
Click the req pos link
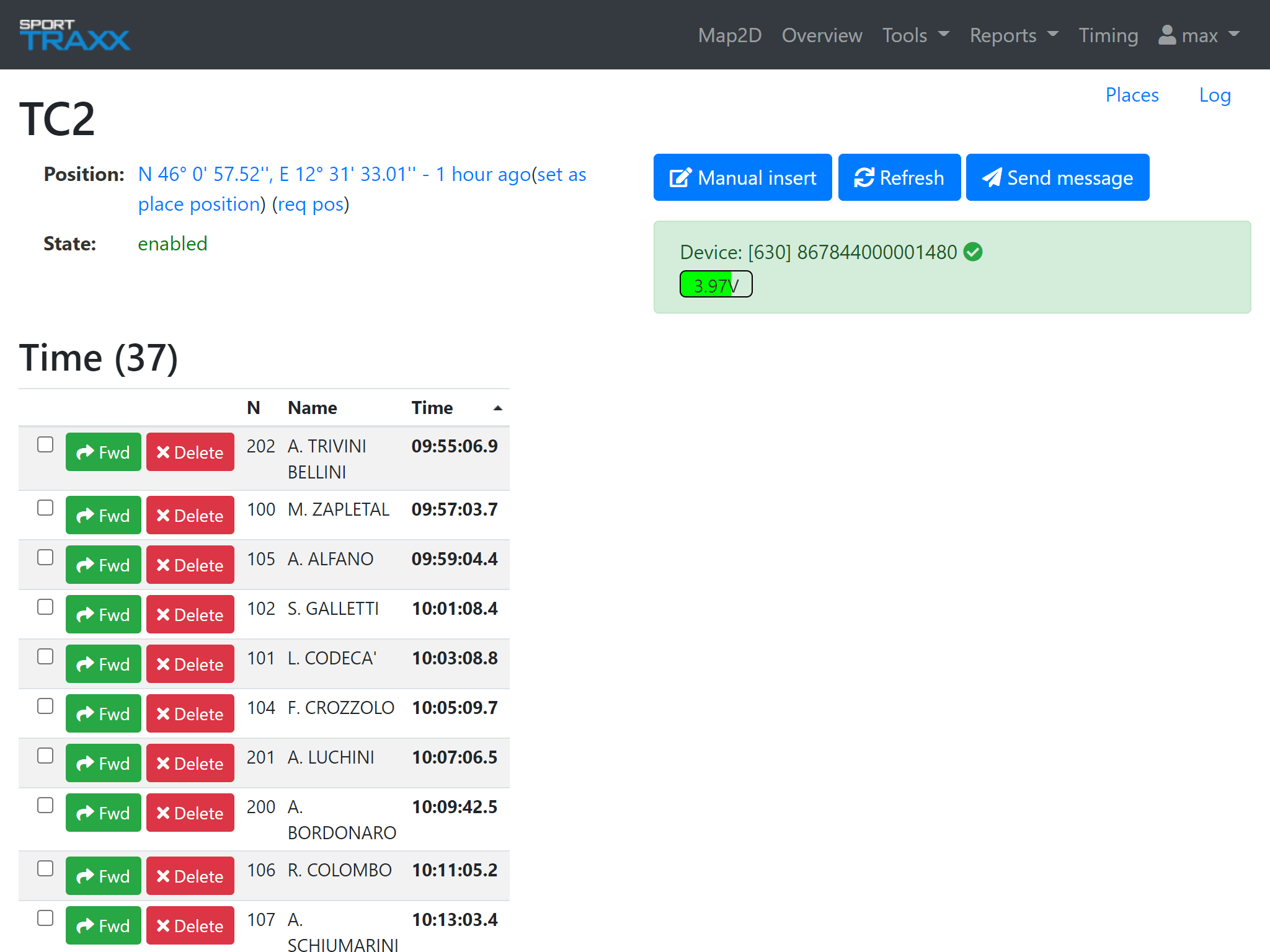click(x=310, y=204)
